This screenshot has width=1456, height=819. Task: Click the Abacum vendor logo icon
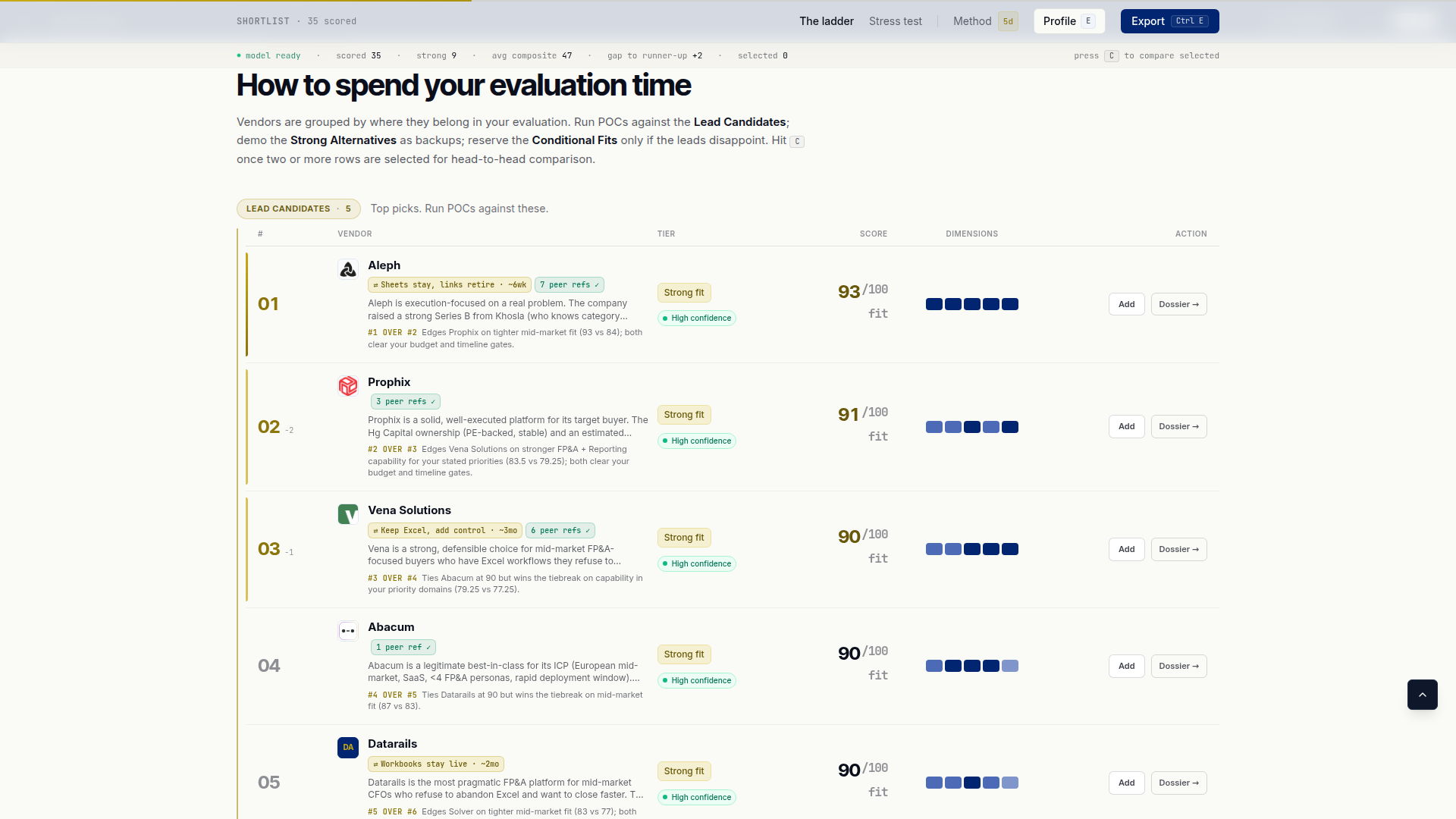(x=348, y=631)
